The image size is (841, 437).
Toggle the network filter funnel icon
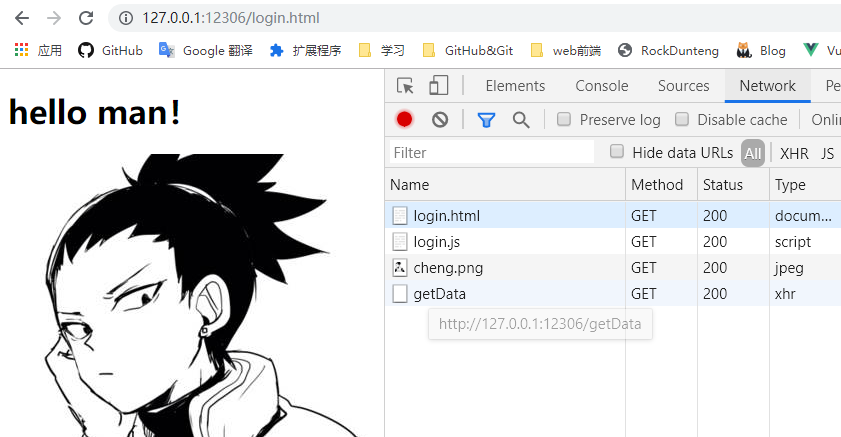pos(486,120)
